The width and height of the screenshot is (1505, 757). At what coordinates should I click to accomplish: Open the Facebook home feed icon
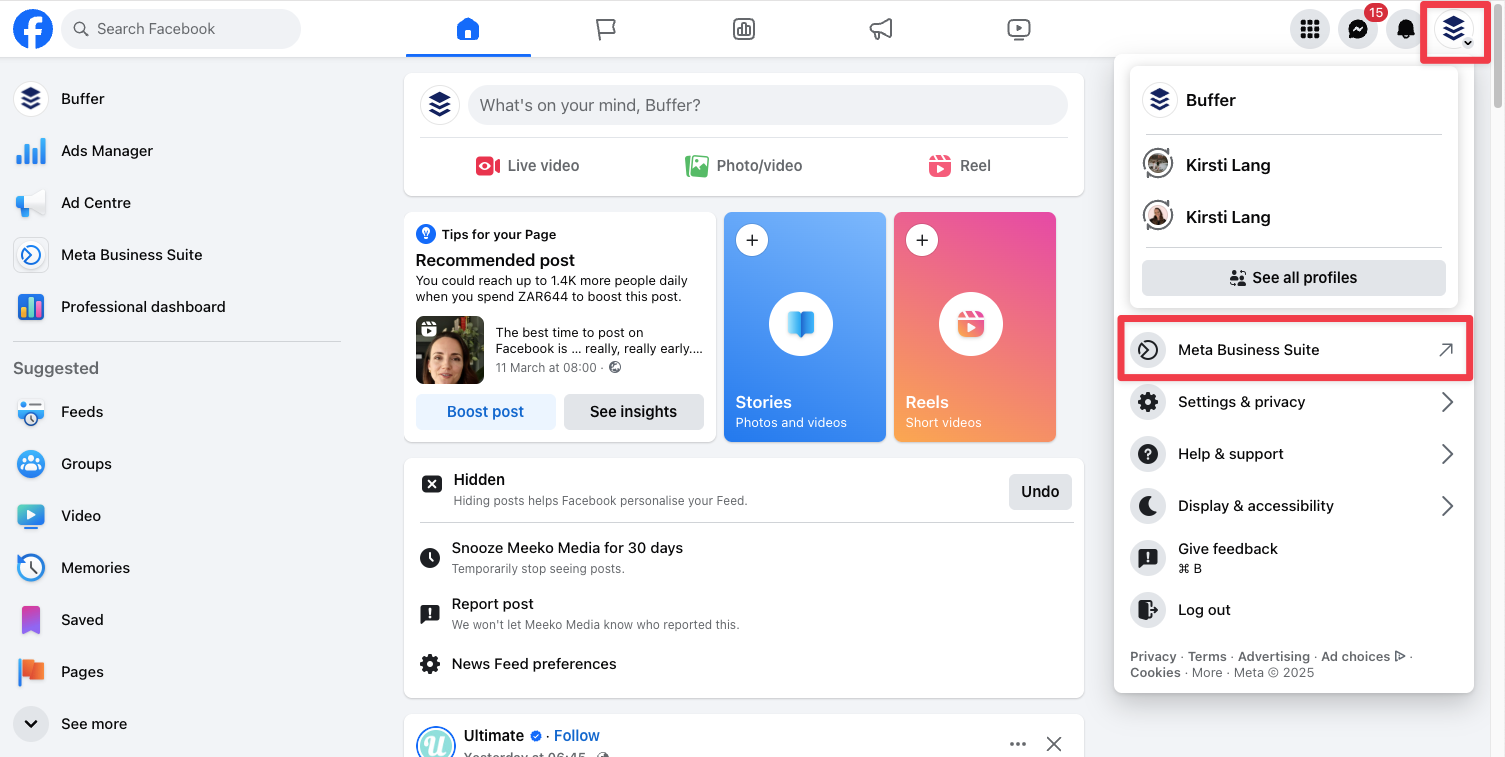tap(468, 29)
